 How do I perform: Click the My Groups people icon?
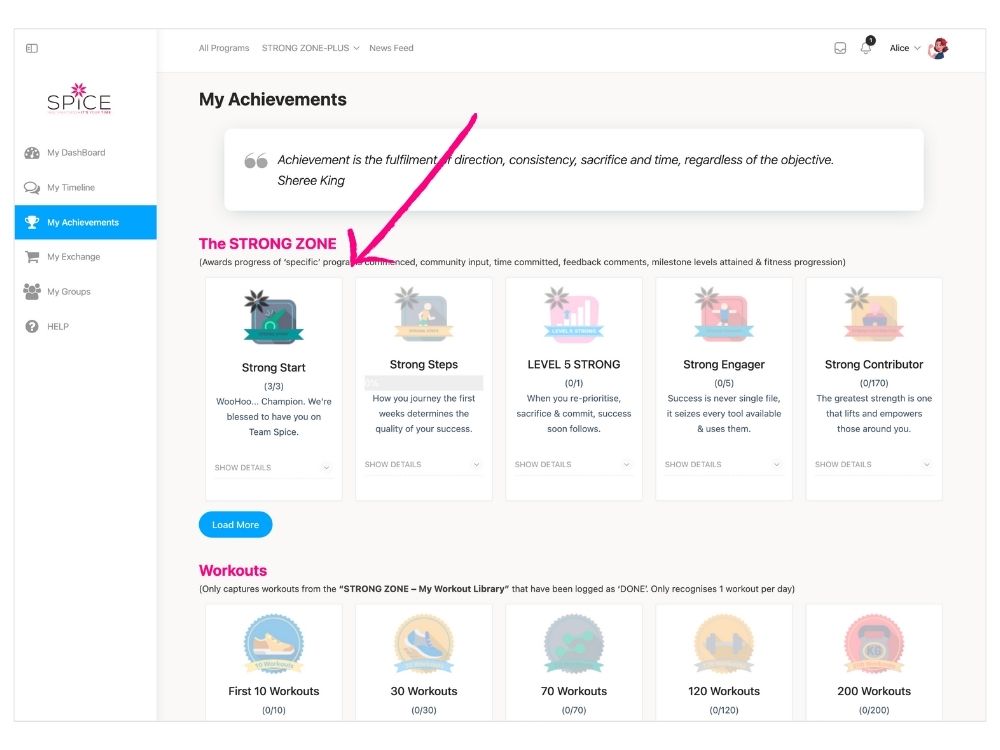[x=32, y=292]
